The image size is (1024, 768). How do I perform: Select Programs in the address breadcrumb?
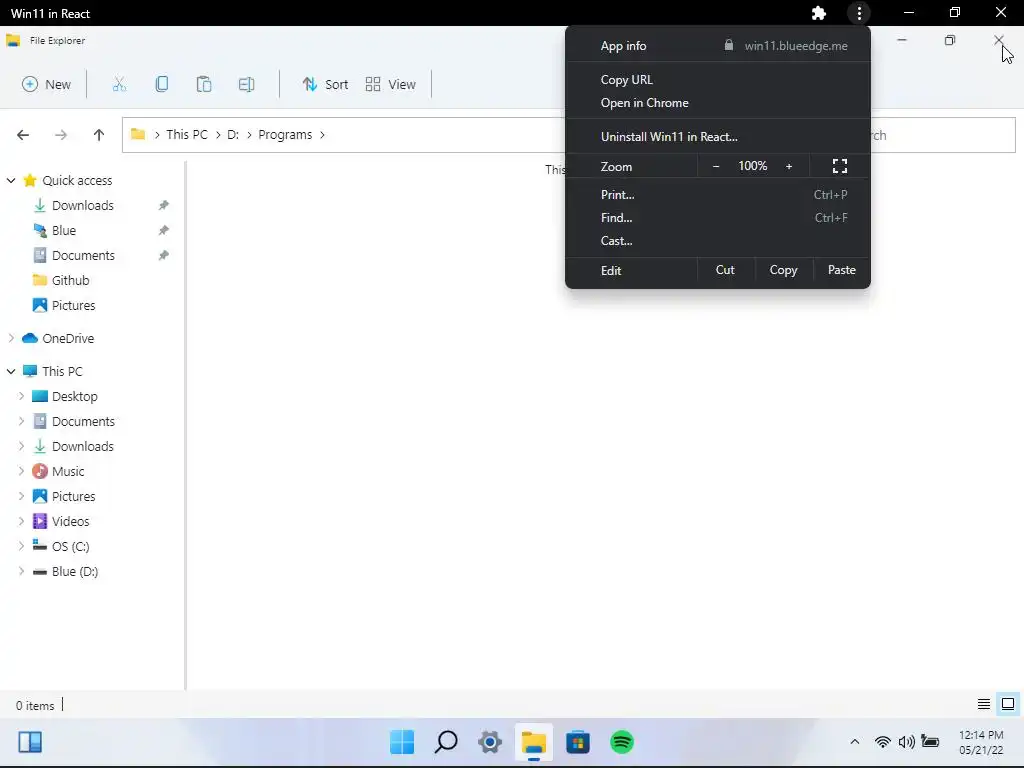click(x=285, y=135)
